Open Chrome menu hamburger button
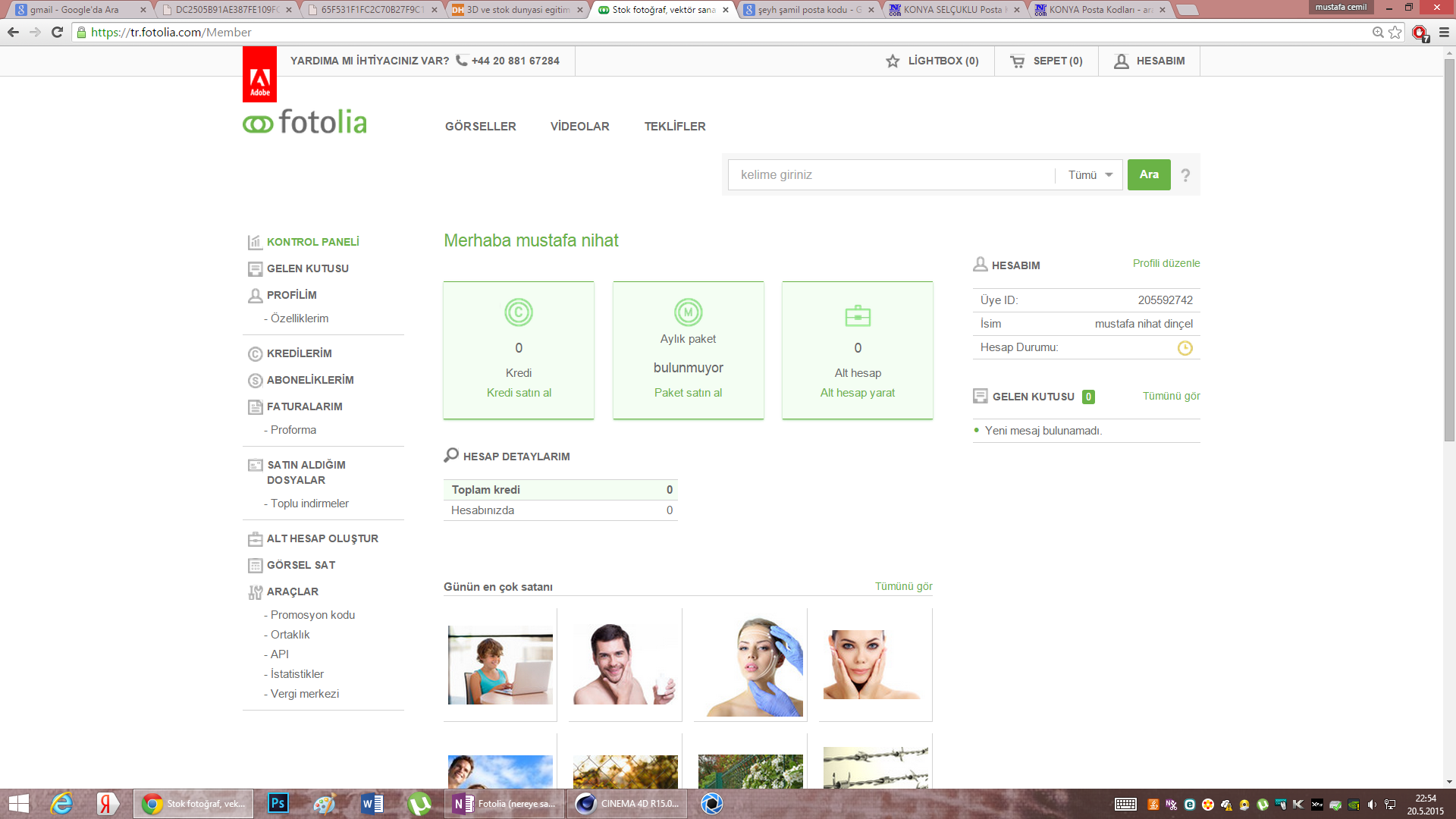The height and width of the screenshot is (819, 1456). (1444, 33)
